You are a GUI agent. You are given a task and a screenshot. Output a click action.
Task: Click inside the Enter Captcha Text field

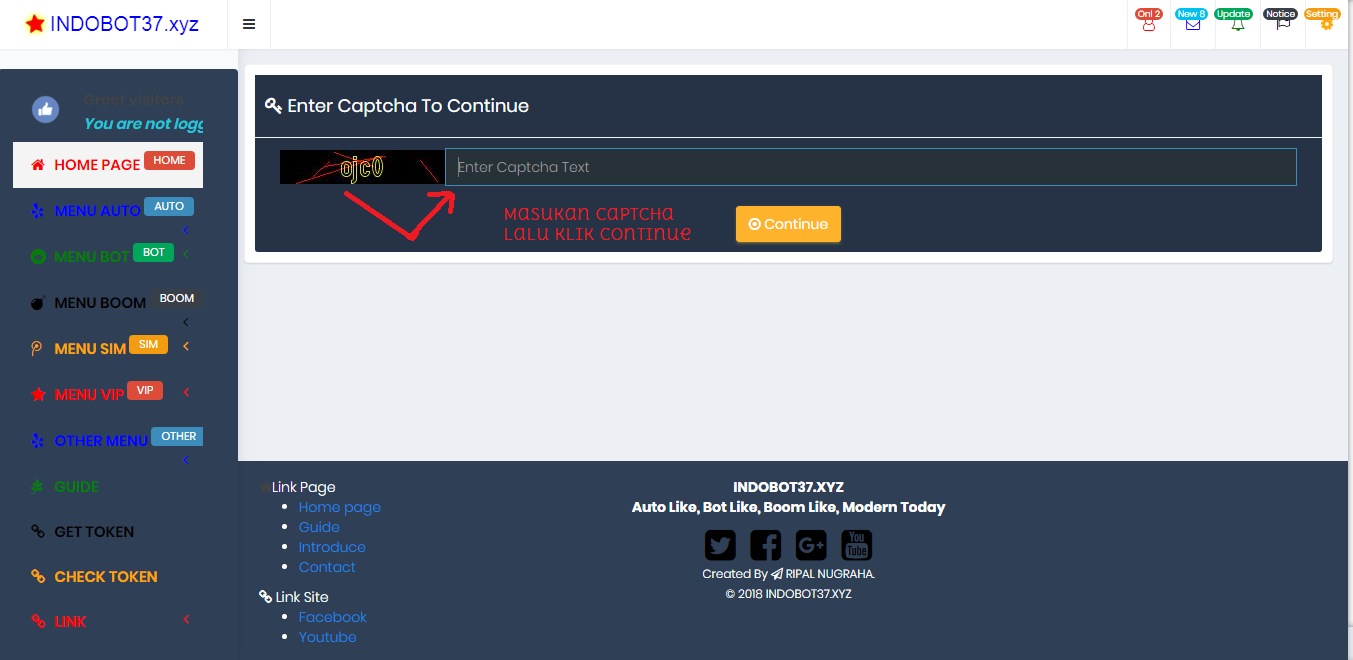tap(870, 166)
